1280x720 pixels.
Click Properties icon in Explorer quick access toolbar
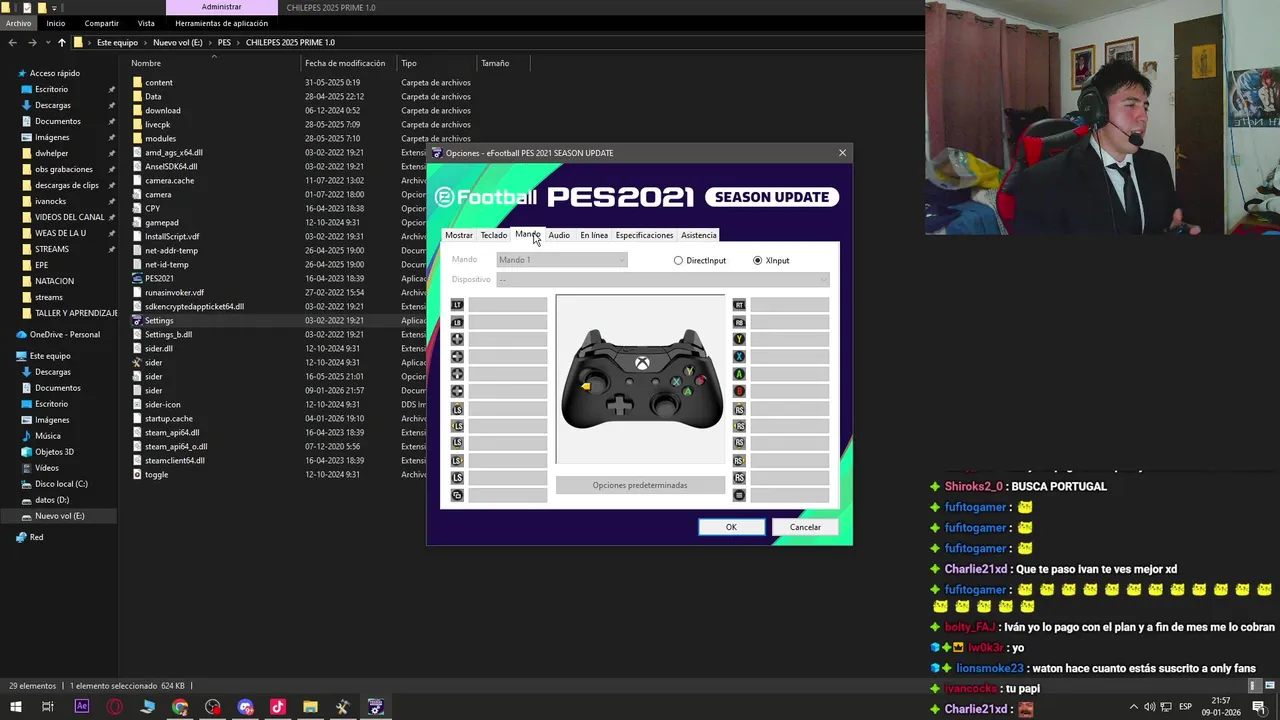27,7
